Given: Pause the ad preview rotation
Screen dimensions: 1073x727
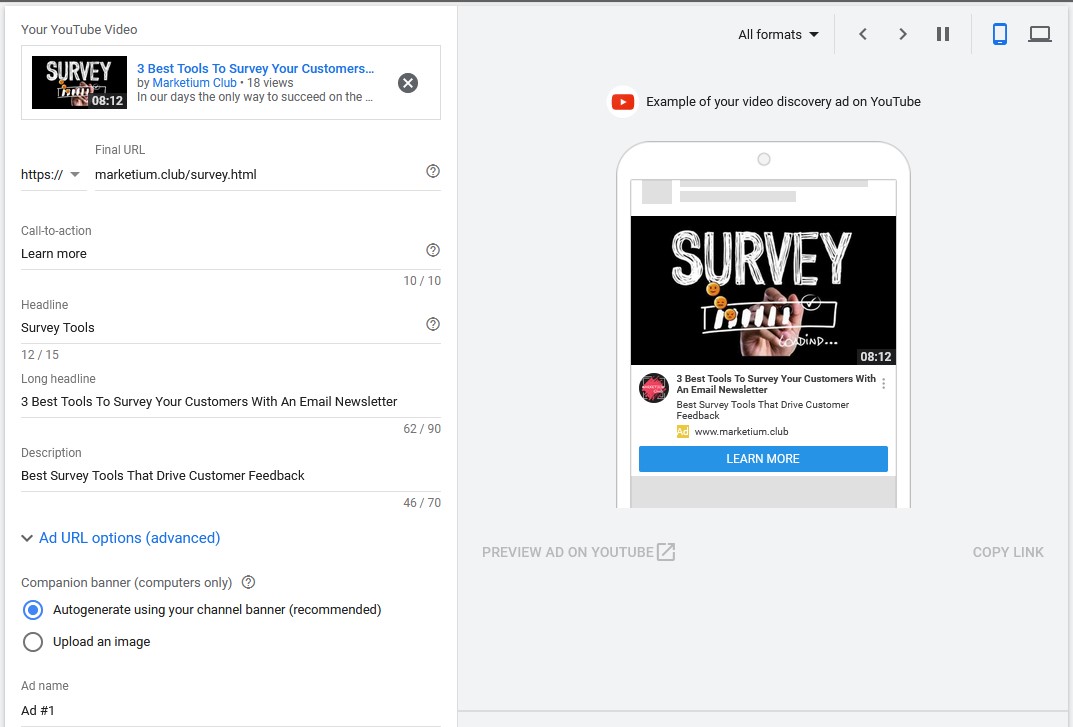Looking at the screenshot, I should click(x=943, y=34).
